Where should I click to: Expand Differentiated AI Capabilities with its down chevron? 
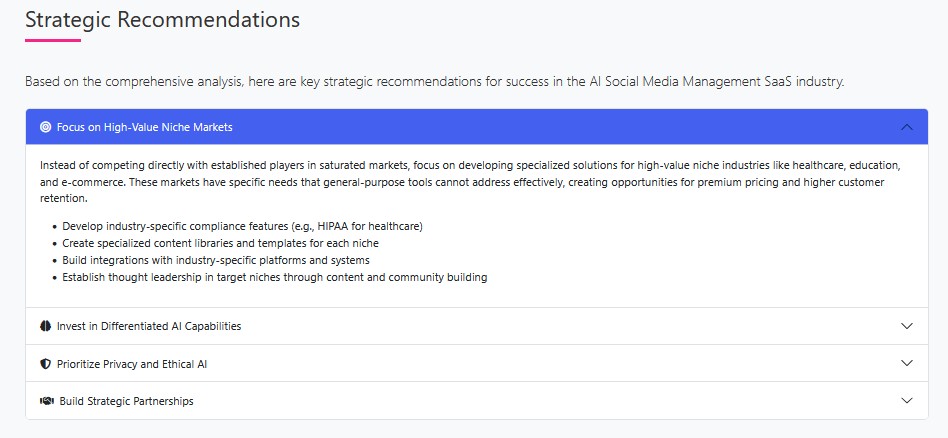coord(907,326)
